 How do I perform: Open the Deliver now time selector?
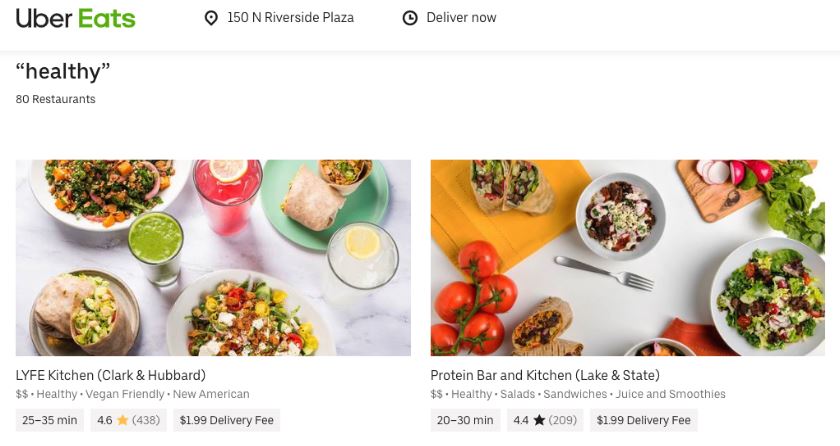(x=461, y=18)
